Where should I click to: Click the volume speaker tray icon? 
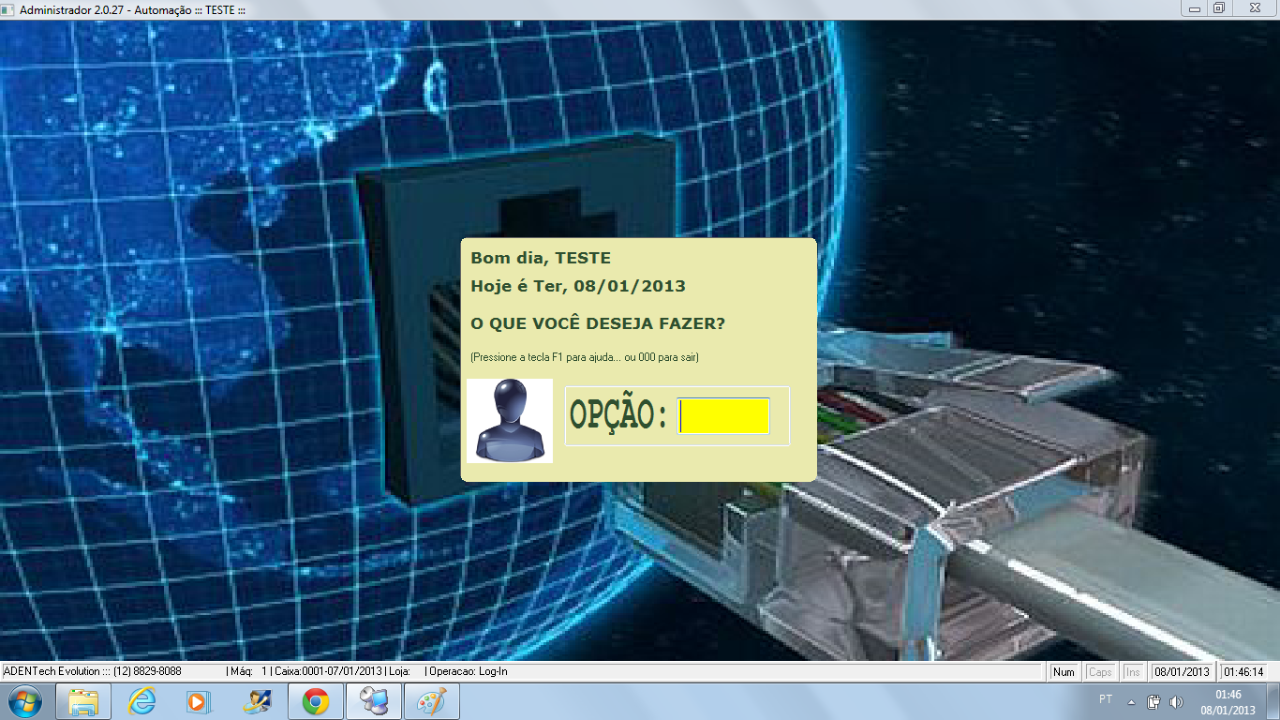click(x=1176, y=702)
